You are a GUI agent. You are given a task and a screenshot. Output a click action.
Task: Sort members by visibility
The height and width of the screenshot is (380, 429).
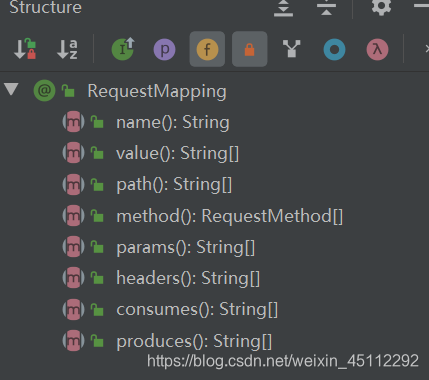(x=25, y=49)
